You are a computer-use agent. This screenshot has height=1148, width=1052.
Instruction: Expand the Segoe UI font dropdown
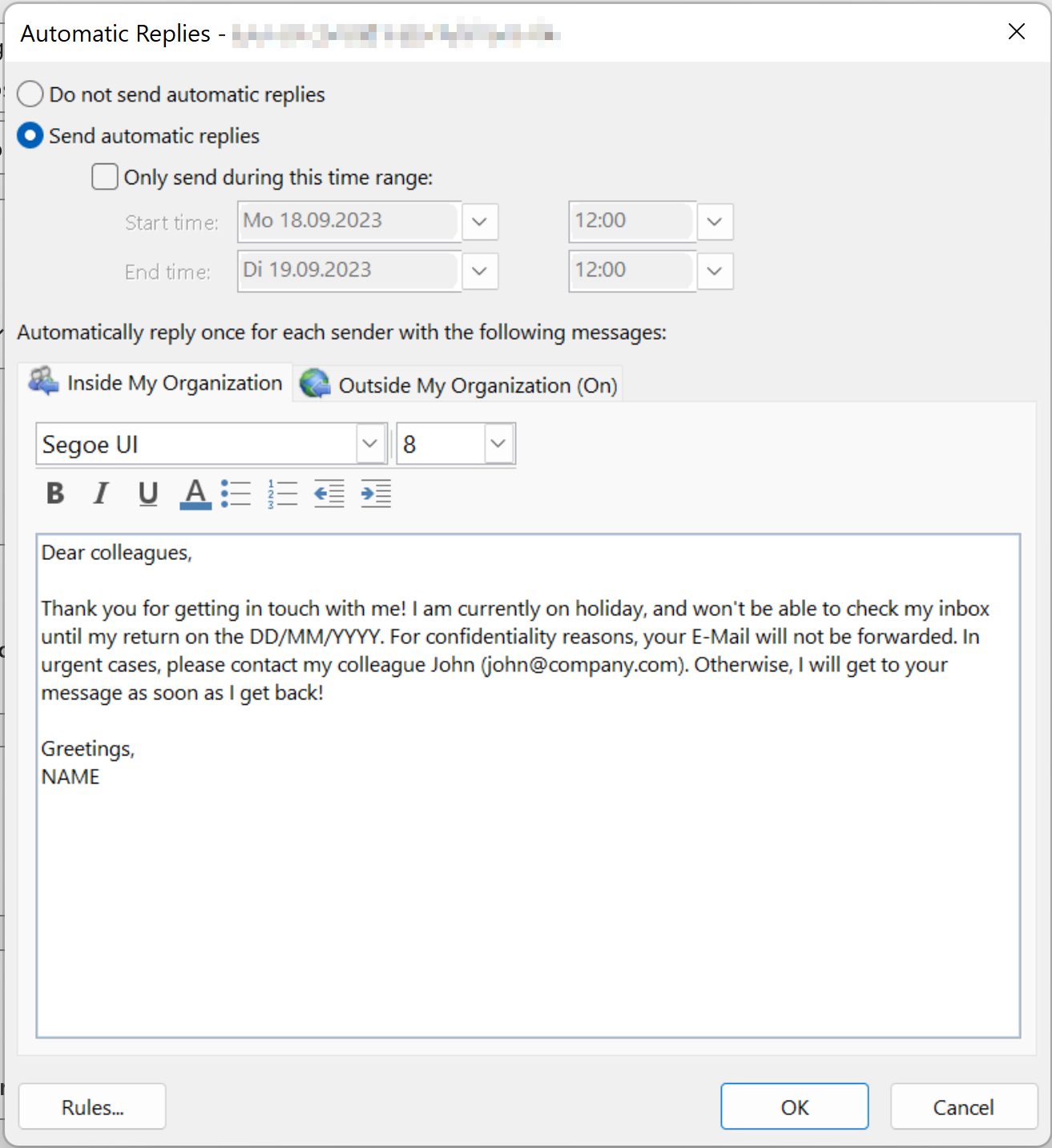pyautogui.click(x=370, y=444)
